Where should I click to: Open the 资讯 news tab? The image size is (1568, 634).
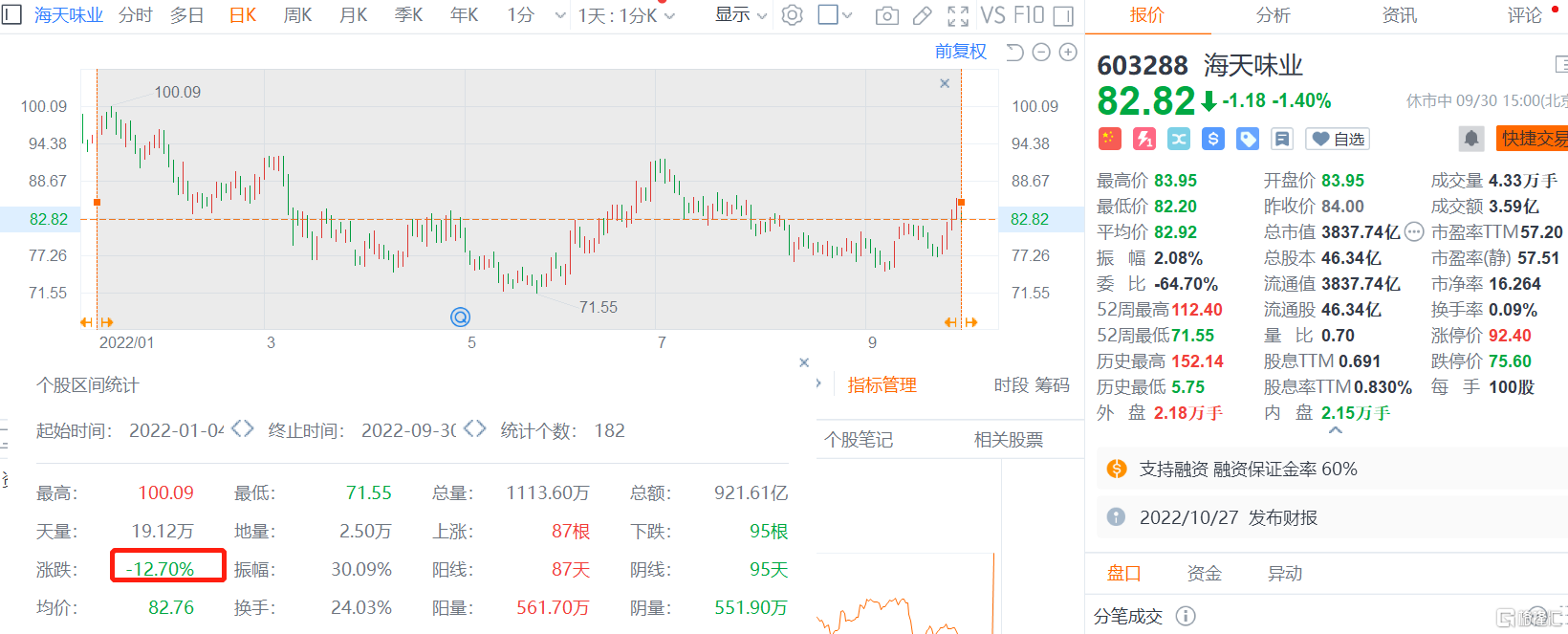(x=1400, y=15)
